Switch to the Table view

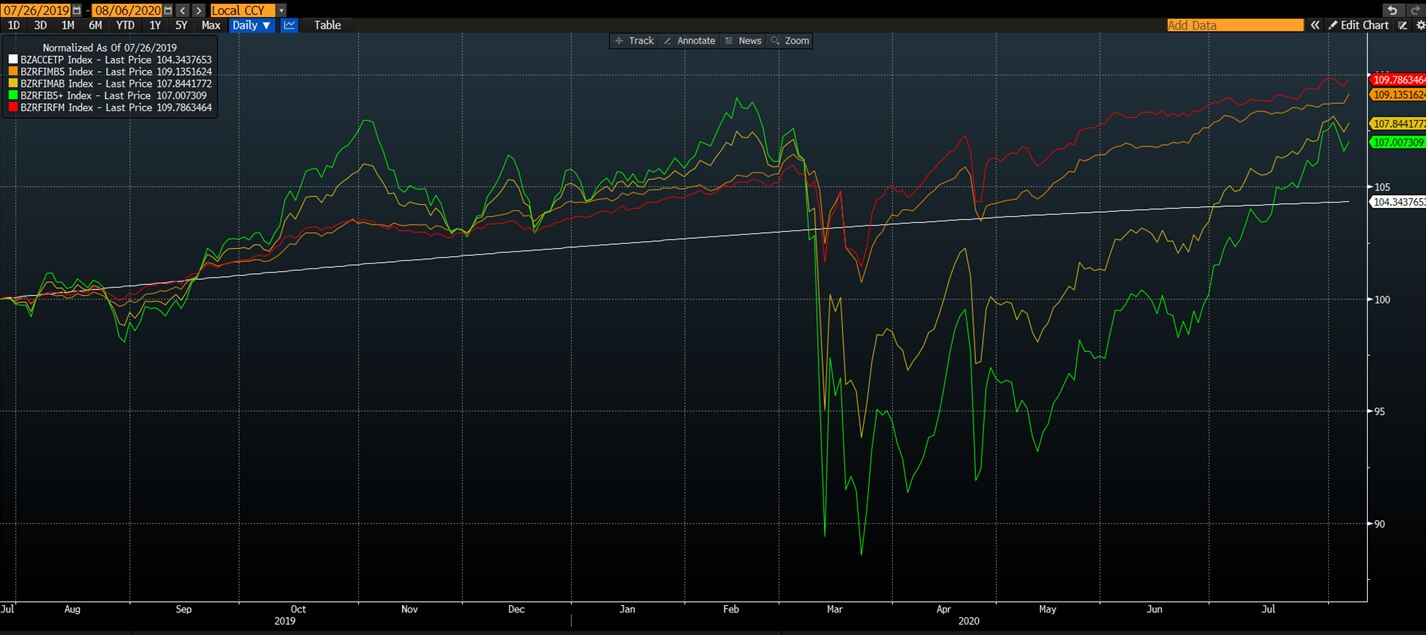327,25
